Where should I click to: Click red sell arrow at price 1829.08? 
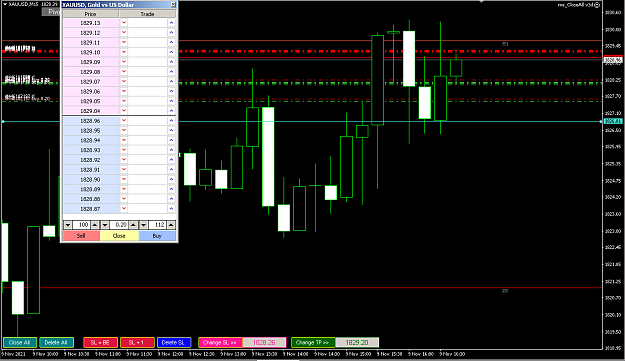124,72
